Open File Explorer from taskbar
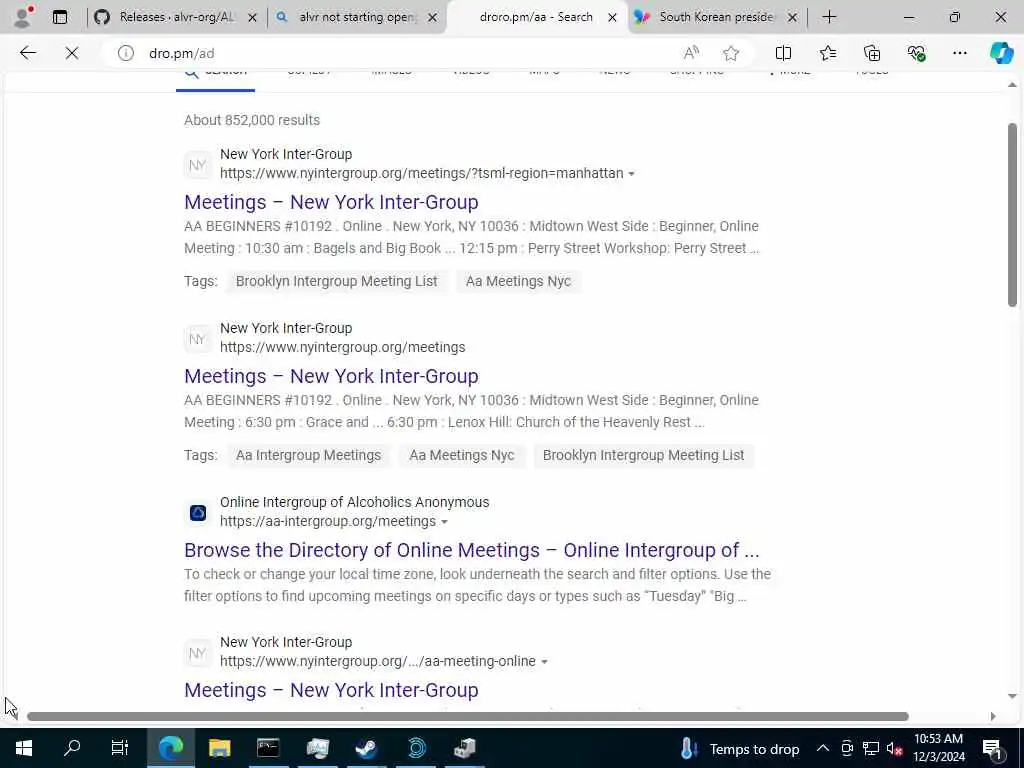Viewport: 1024px width, 768px height. click(x=219, y=748)
